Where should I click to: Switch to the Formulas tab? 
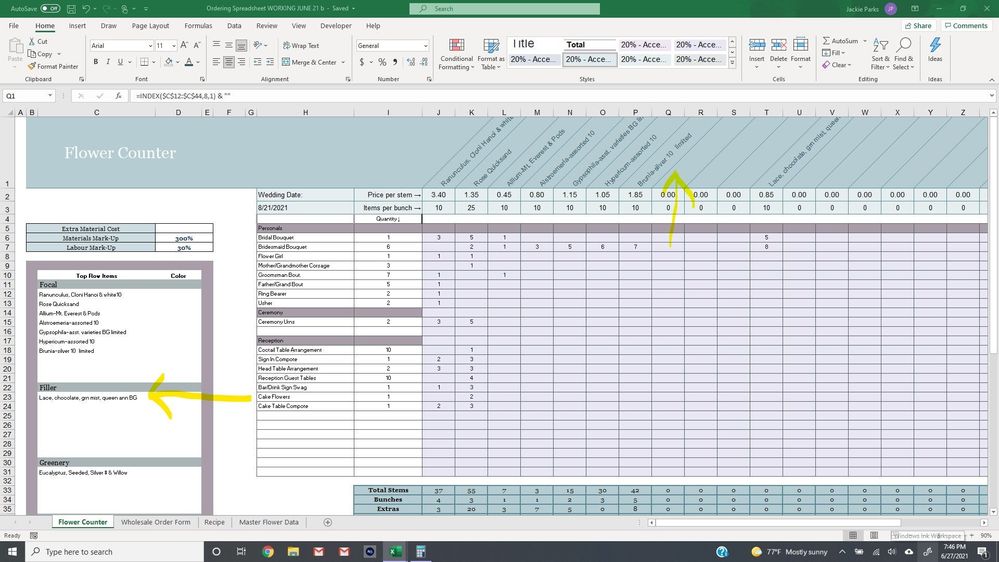tap(198, 26)
